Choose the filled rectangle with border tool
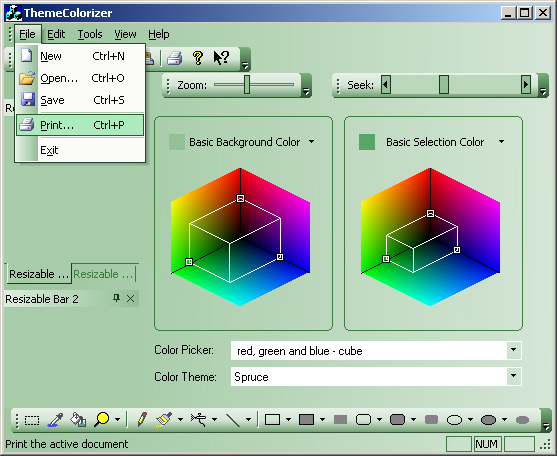The image size is (557, 456). coord(307,419)
